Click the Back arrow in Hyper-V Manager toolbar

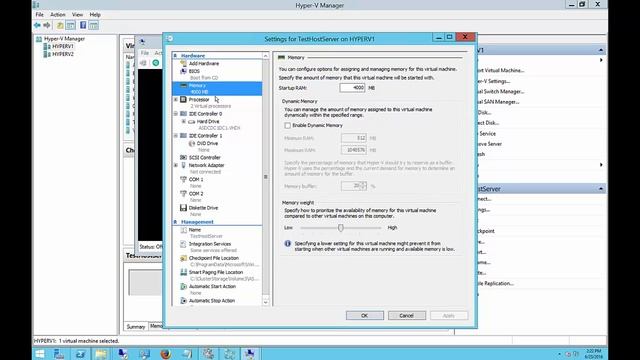tap(37, 25)
